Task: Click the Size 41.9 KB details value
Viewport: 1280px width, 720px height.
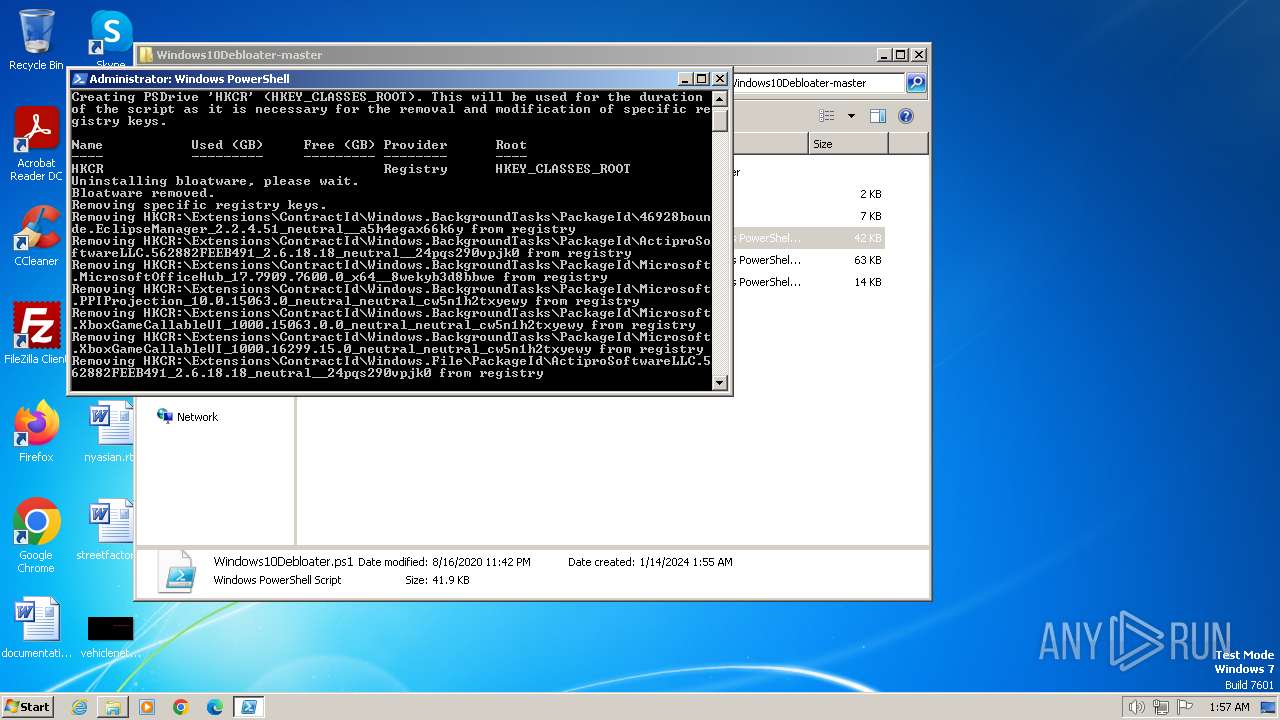Action: point(450,580)
